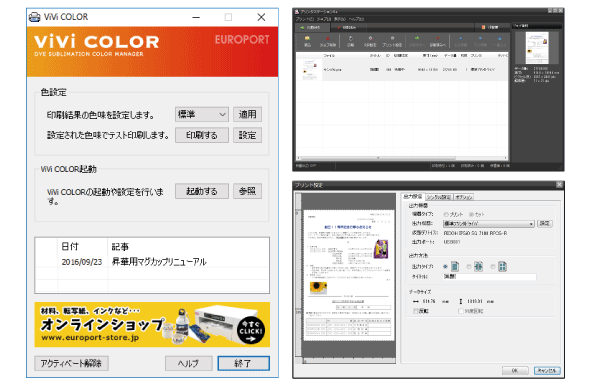This screenshot has width=590, height=390.
Task: Click 起動する to launch ViVi COLOR
Action: click(x=202, y=191)
